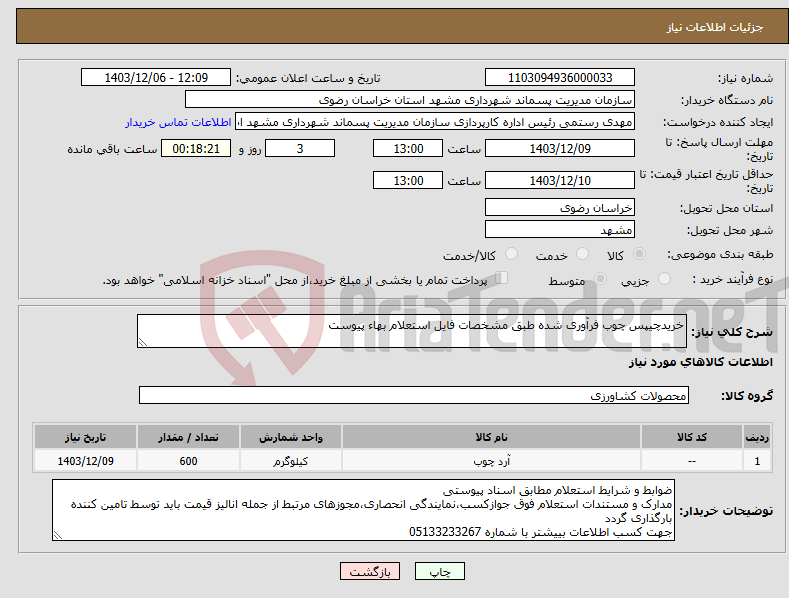
Task: Select the متوسط purchase type radio
Action: (x=600, y=279)
